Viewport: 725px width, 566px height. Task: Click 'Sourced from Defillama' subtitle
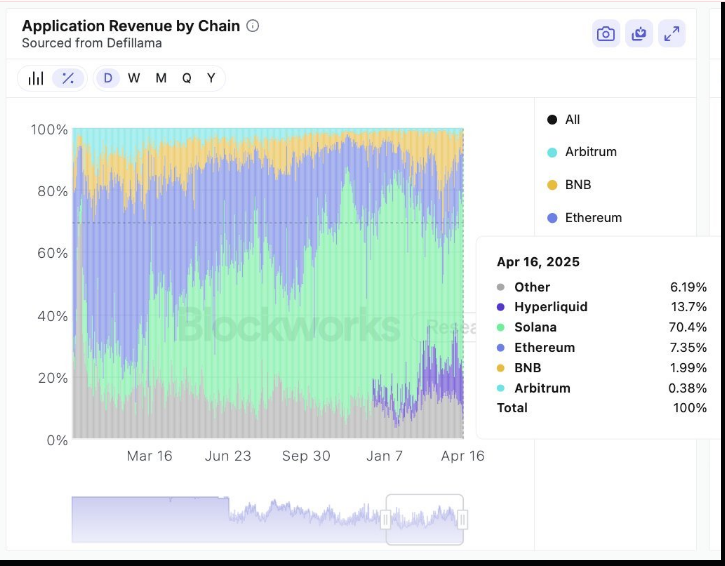pos(92,43)
